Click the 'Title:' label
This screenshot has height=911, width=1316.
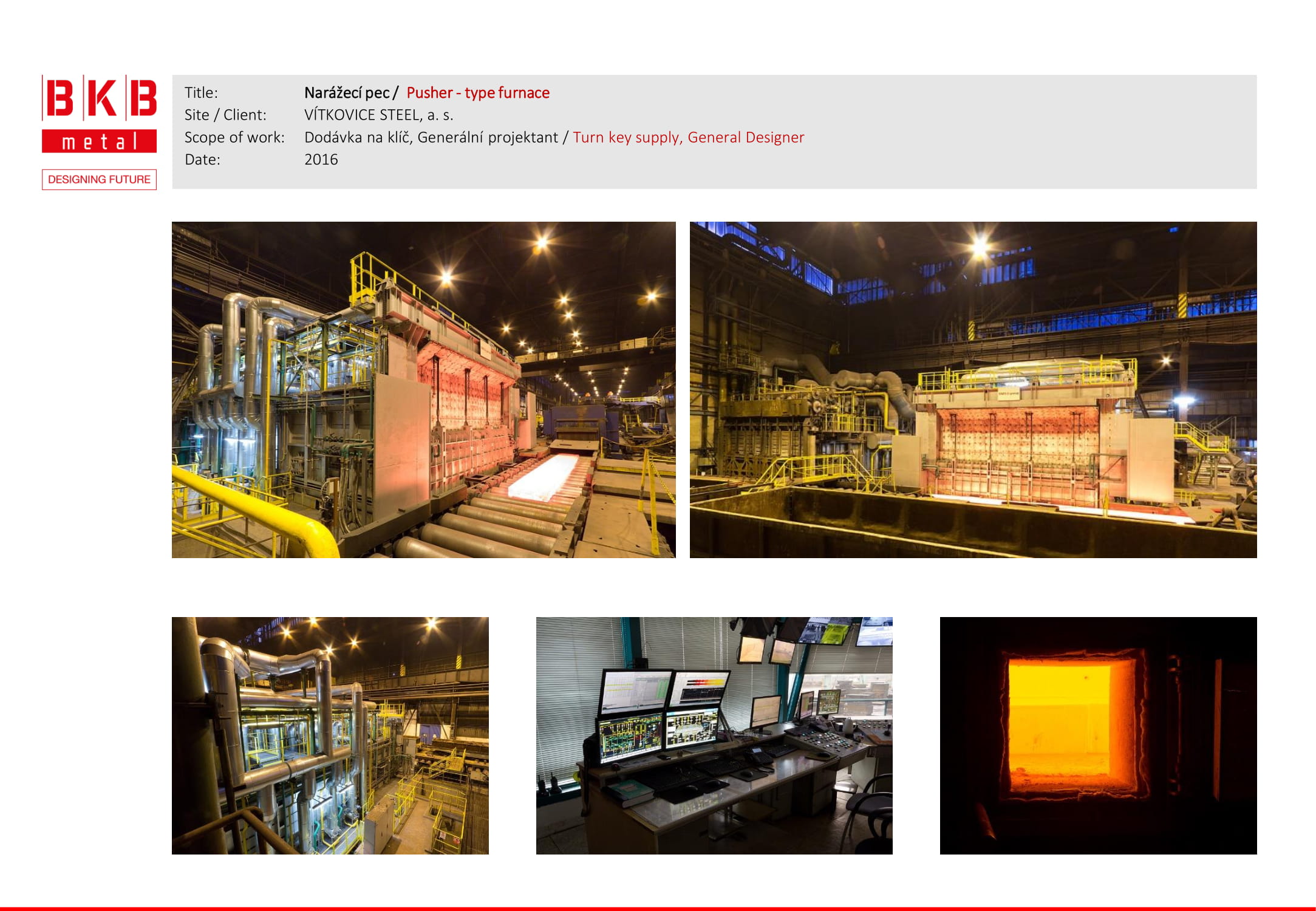point(201,93)
